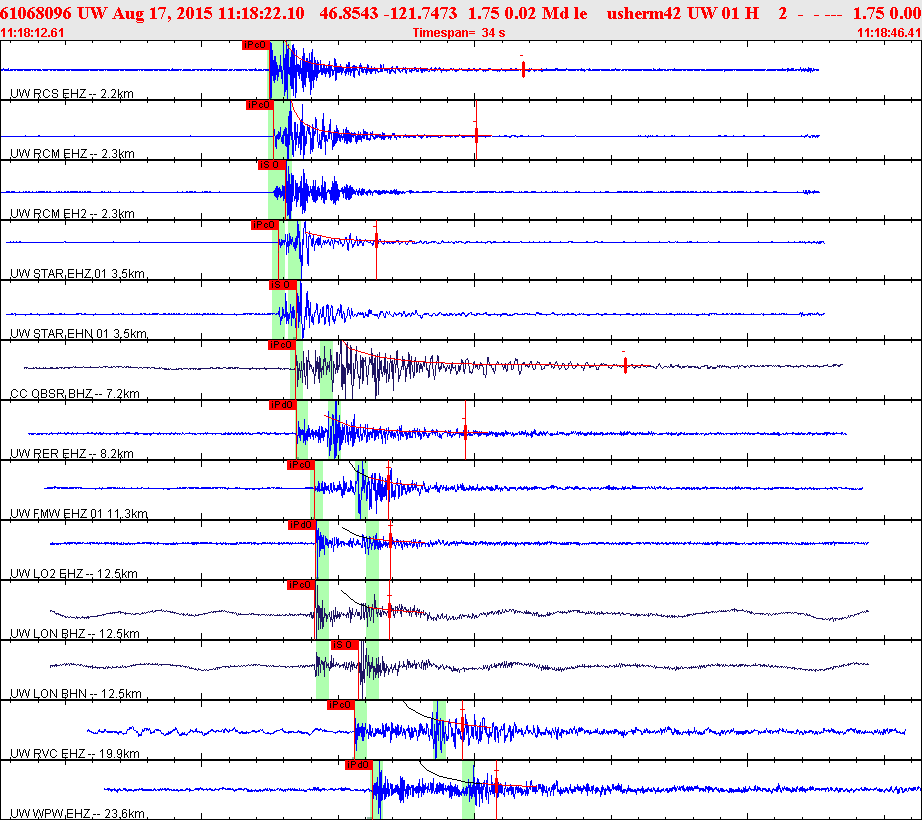Select the UW WPW EHZ 23.6km label
Image resolution: width=922 pixels, height=820 pixels.
(77, 813)
